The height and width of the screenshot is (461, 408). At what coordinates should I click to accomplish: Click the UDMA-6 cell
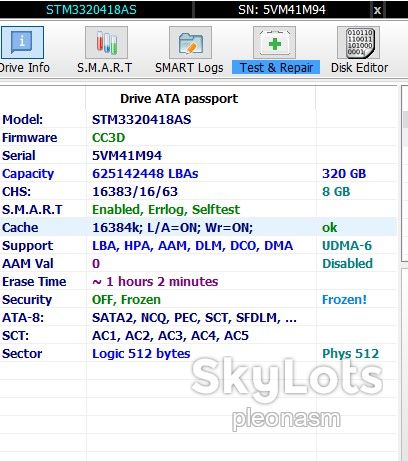tap(347, 246)
